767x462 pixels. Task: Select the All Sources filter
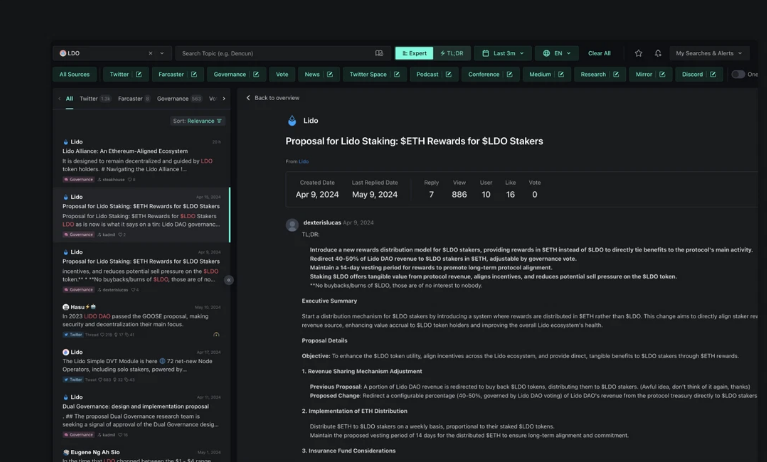75,74
